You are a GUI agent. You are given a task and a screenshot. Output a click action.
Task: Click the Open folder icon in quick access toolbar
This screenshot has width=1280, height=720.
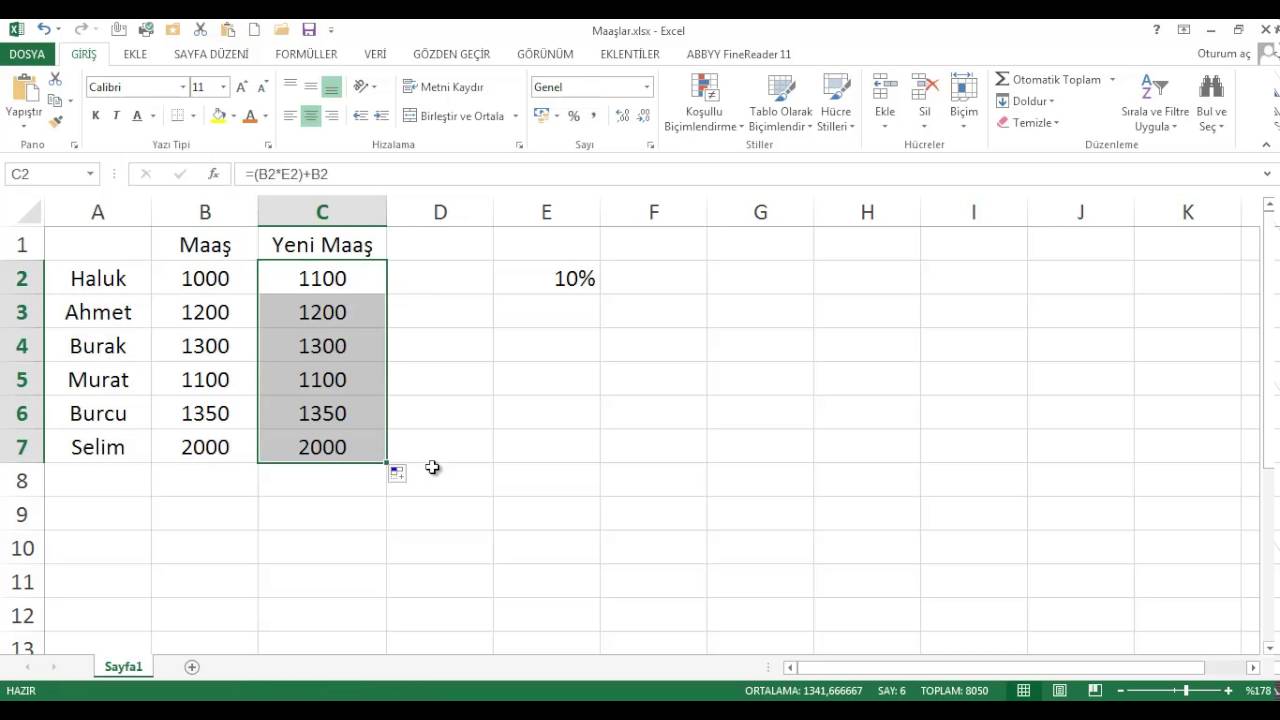coord(282,30)
